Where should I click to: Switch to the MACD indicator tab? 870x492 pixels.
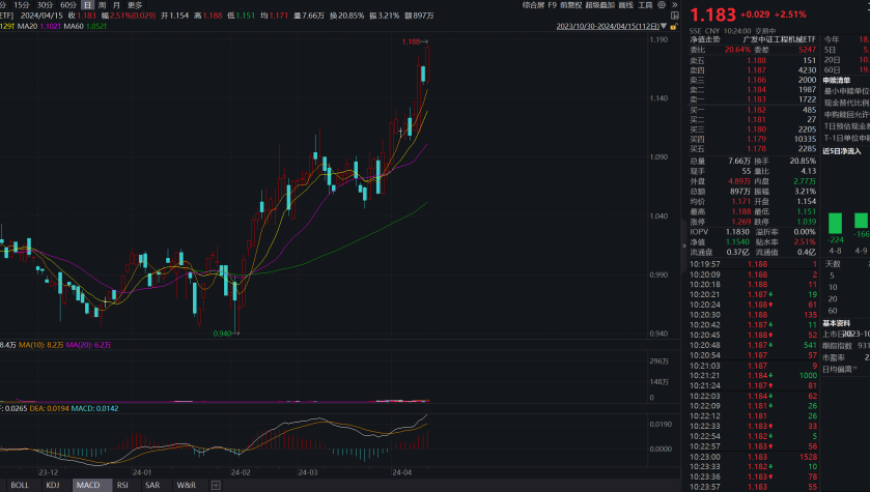pyautogui.click(x=88, y=485)
